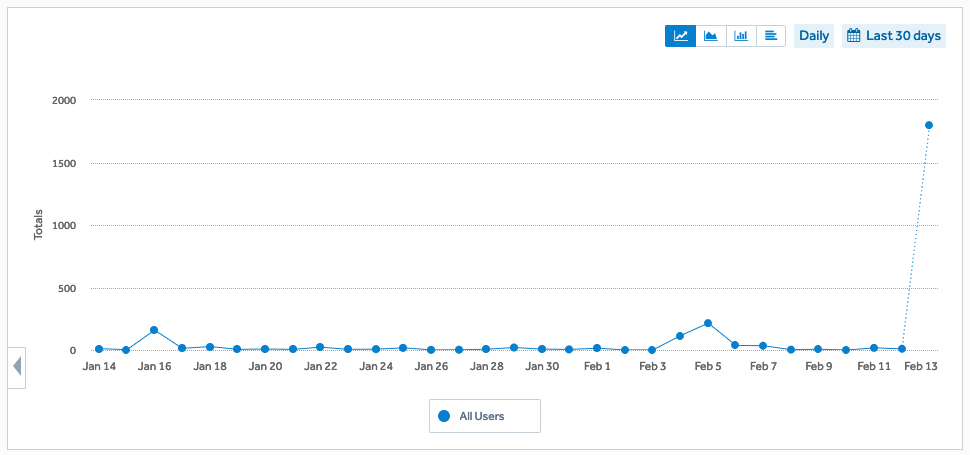The image size is (970, 455).
Task: Click the Jan 22 x-axis label
Action: click(320, 366)
